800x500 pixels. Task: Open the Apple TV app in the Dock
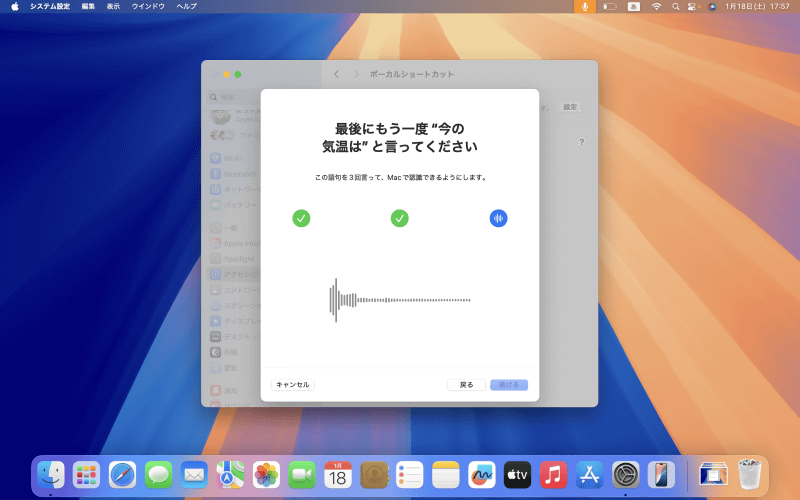coord(517,474)
